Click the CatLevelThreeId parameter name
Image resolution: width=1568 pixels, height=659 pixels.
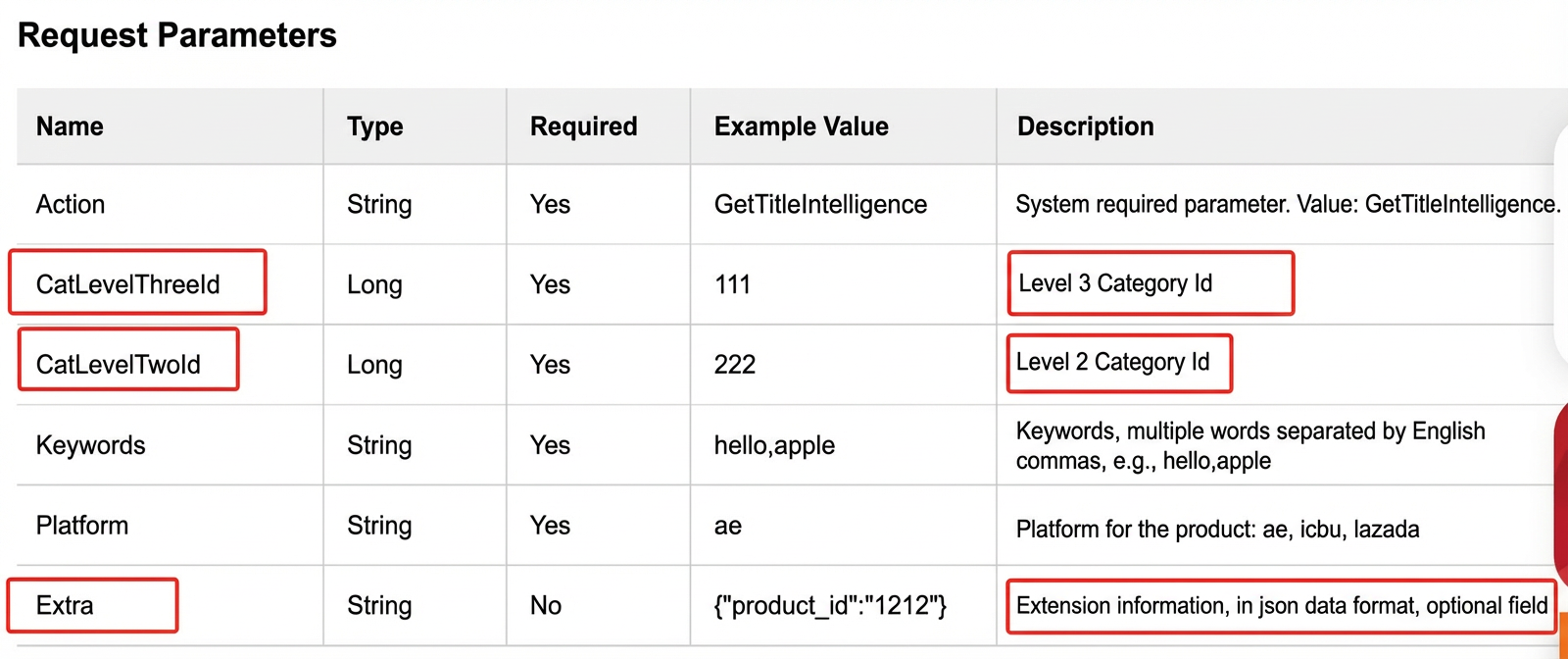point(128,284)
